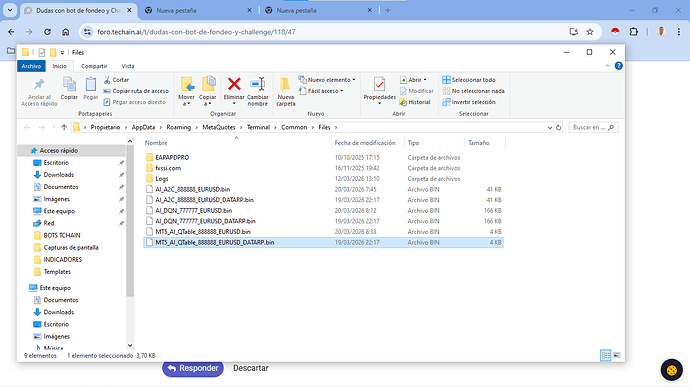Image resolution: width=690 pixels, height=387 pixels.
Task: Click Anclar al Acceso rápido pin icon
Action: [x=39, y=84]
